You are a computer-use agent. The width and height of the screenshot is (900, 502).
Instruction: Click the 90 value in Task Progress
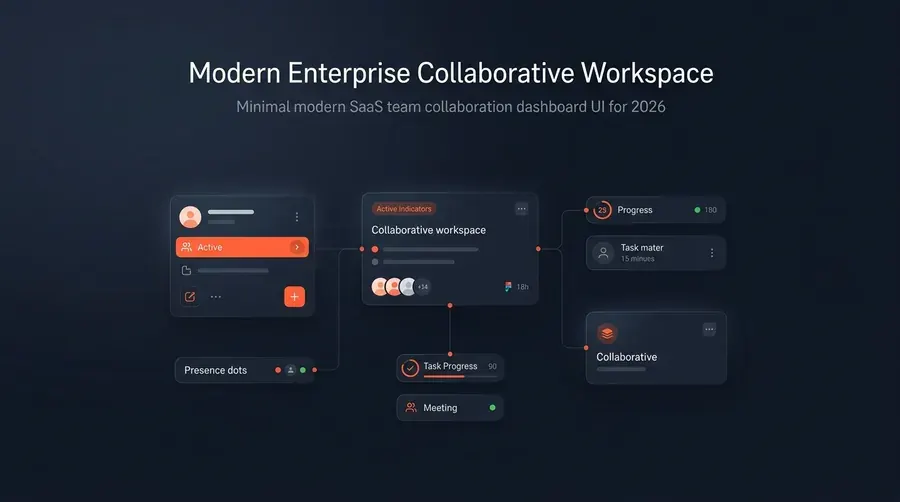[x=492, y=367]
